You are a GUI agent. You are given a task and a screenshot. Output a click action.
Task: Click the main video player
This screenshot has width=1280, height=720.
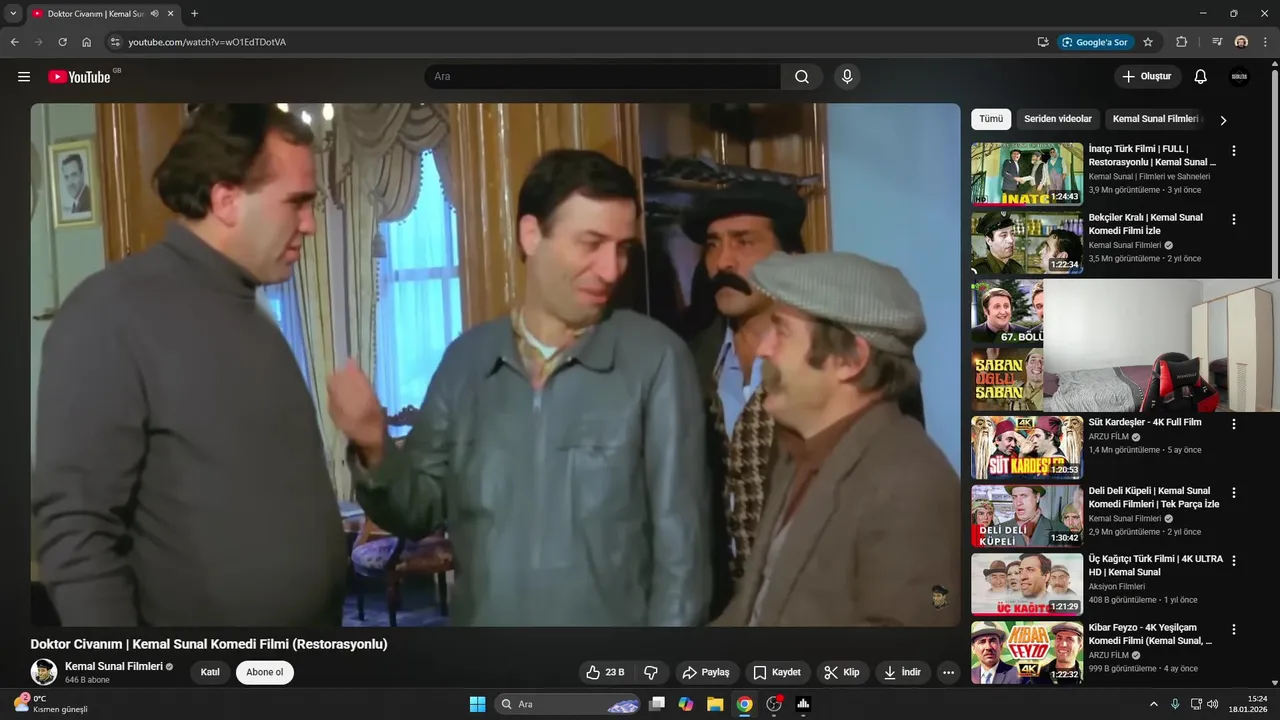pos(495,365)
